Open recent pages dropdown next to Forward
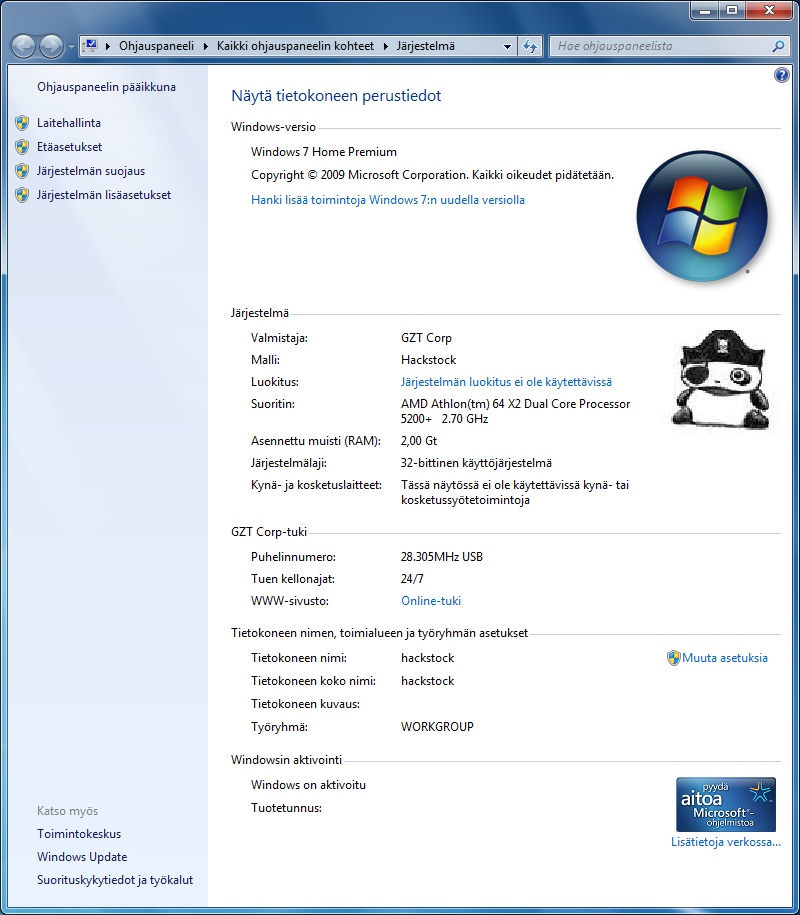The height and width of the screenshot is (915, 800). click(71, 47)
